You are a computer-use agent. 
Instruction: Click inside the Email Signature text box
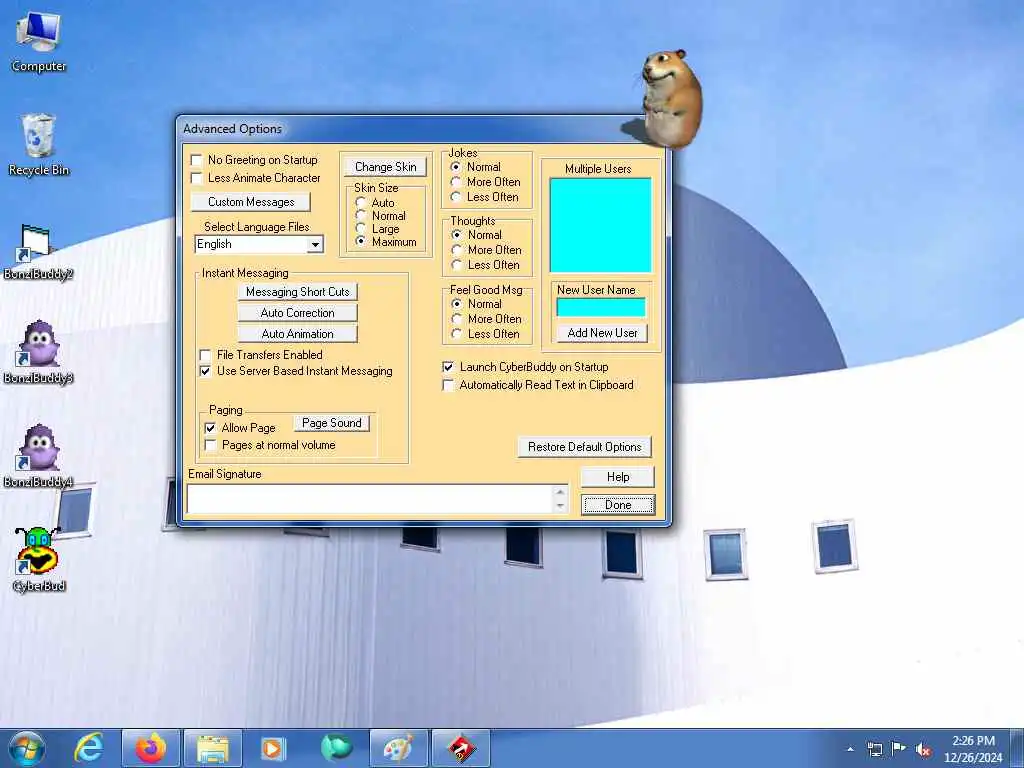tap(371, 499)
